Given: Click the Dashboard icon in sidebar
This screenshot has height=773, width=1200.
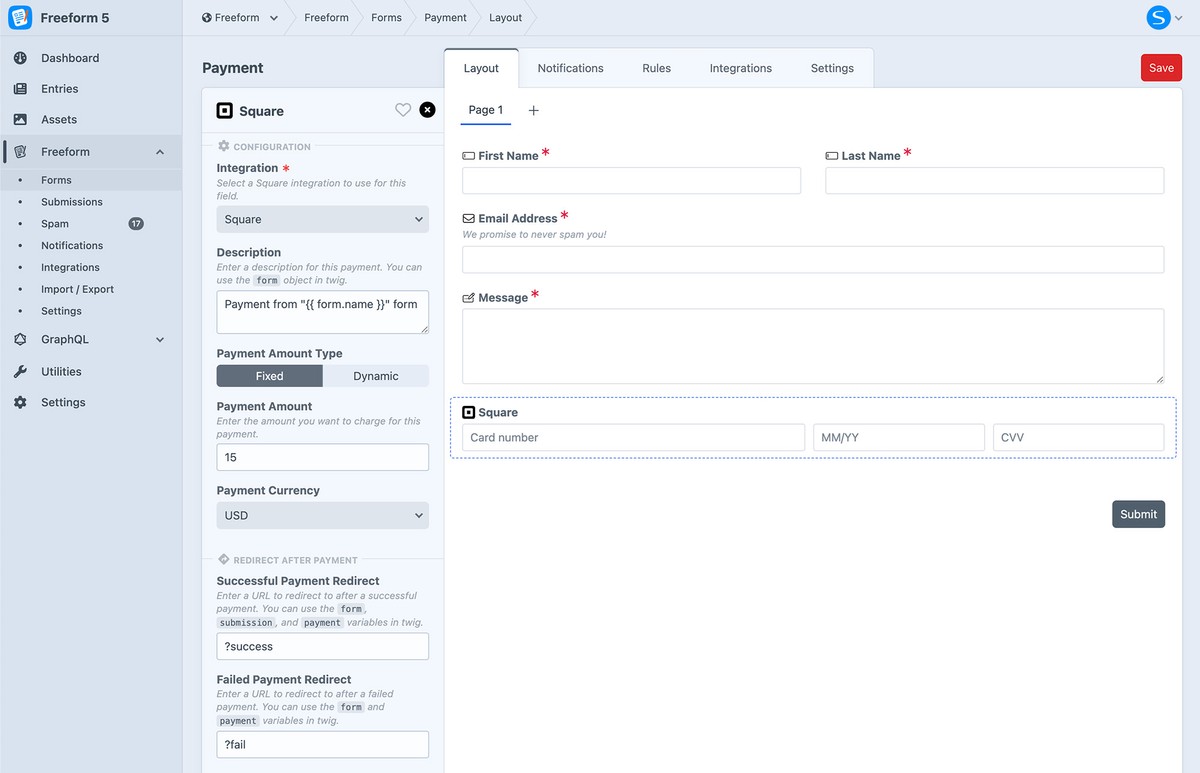Looking at the screenshot, I should [20, 58].
